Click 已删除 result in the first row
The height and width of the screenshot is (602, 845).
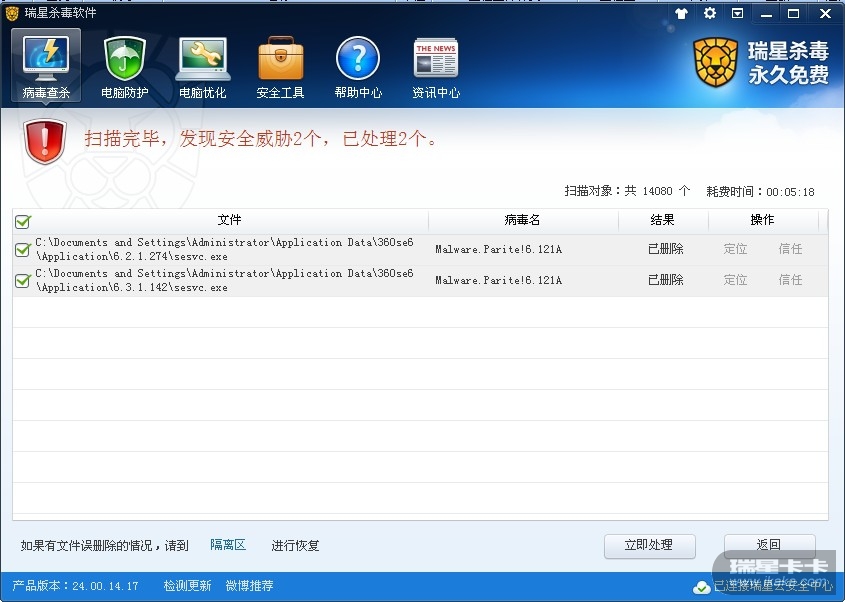666,249
